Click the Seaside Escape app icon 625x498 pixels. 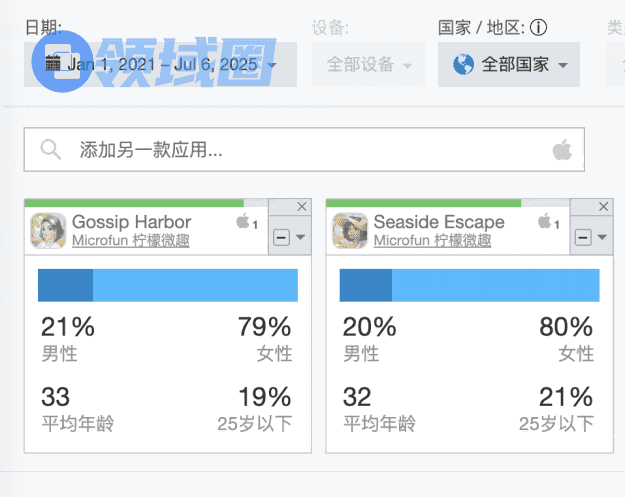point(350,231)
